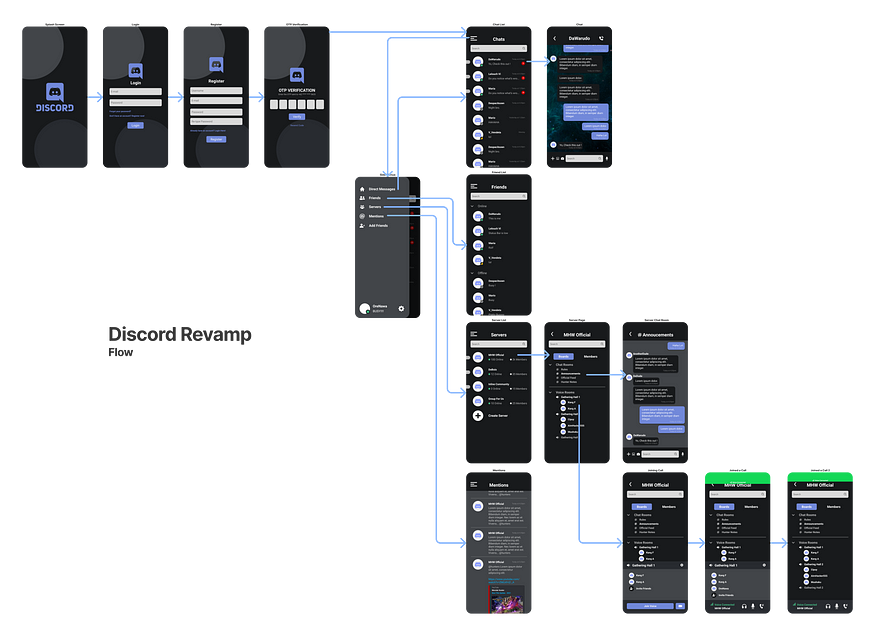Collapse Chat Rooms on Joining Call screen
The width and height of the screenshot is (875, 636).
click(x=629, y=515)
